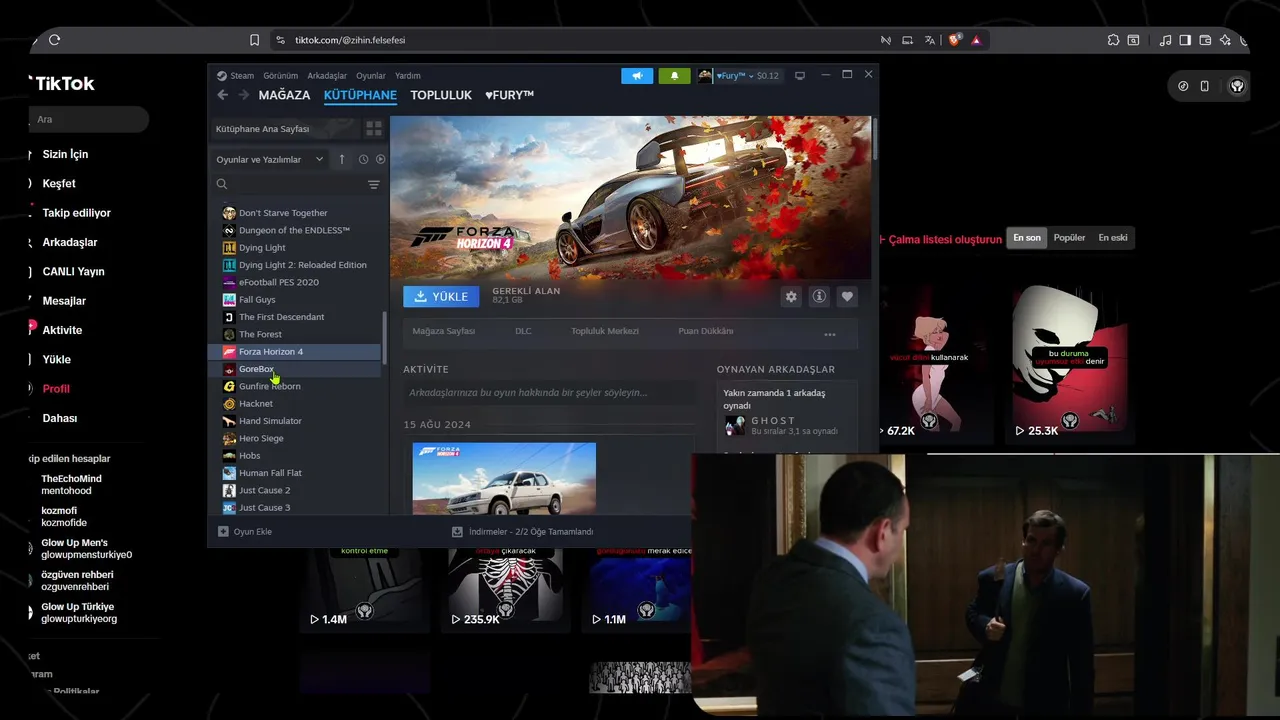
Task: Click the library search magnifier icon
Action: pos(222,184)
